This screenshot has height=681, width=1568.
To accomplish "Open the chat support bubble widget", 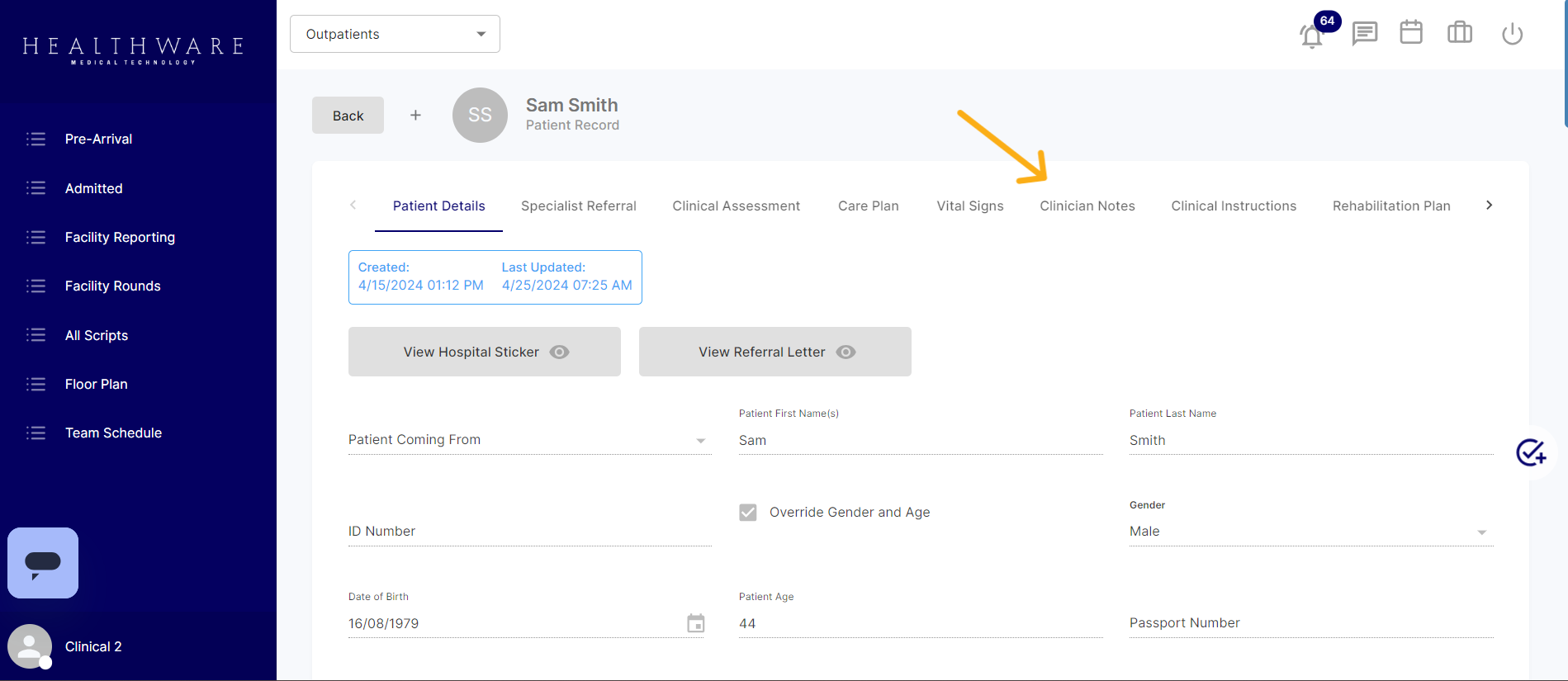I will tap(43, 563).
